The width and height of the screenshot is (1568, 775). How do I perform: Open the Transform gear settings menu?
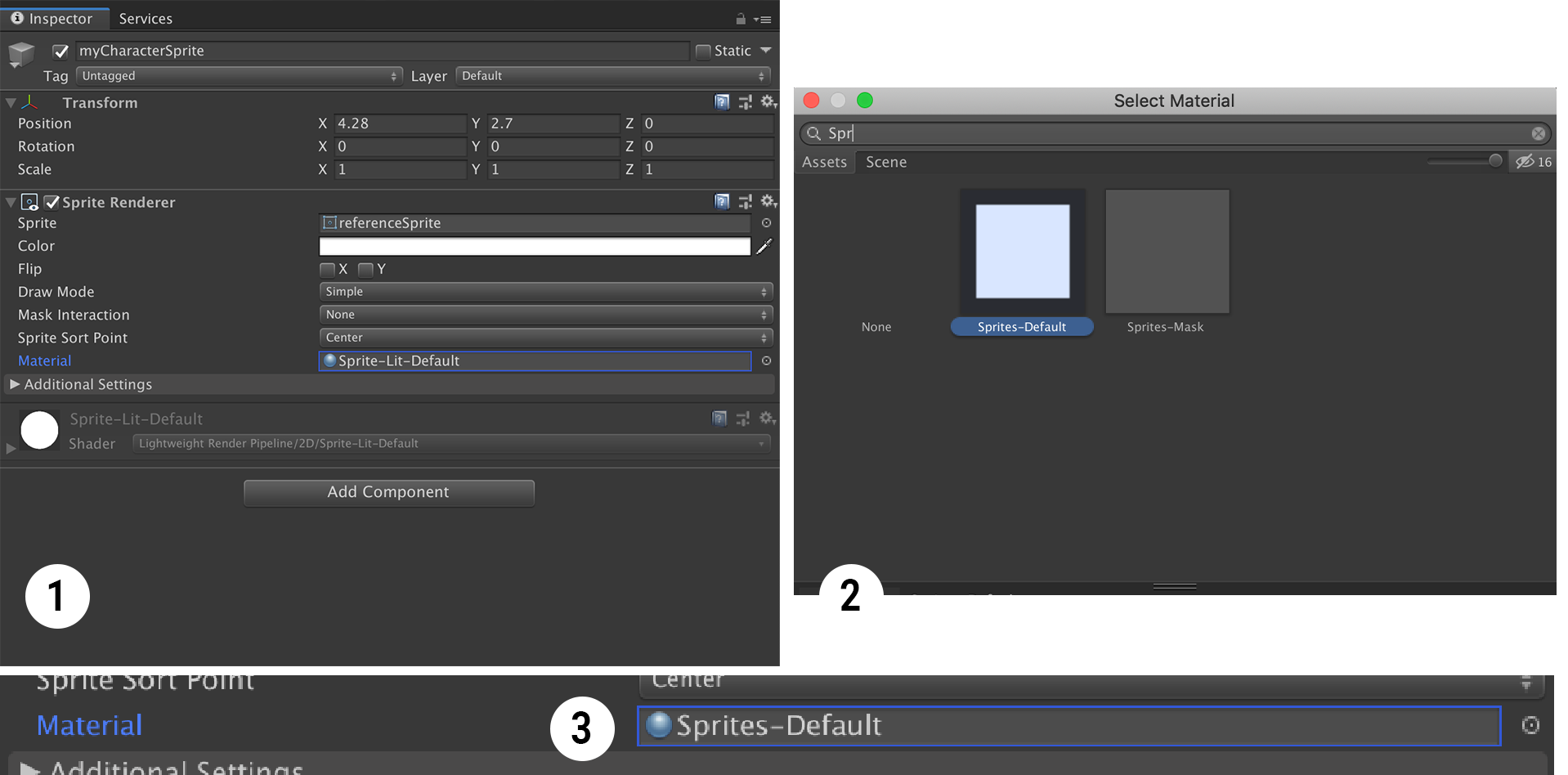pyautogui.click(x=767, y=101)
